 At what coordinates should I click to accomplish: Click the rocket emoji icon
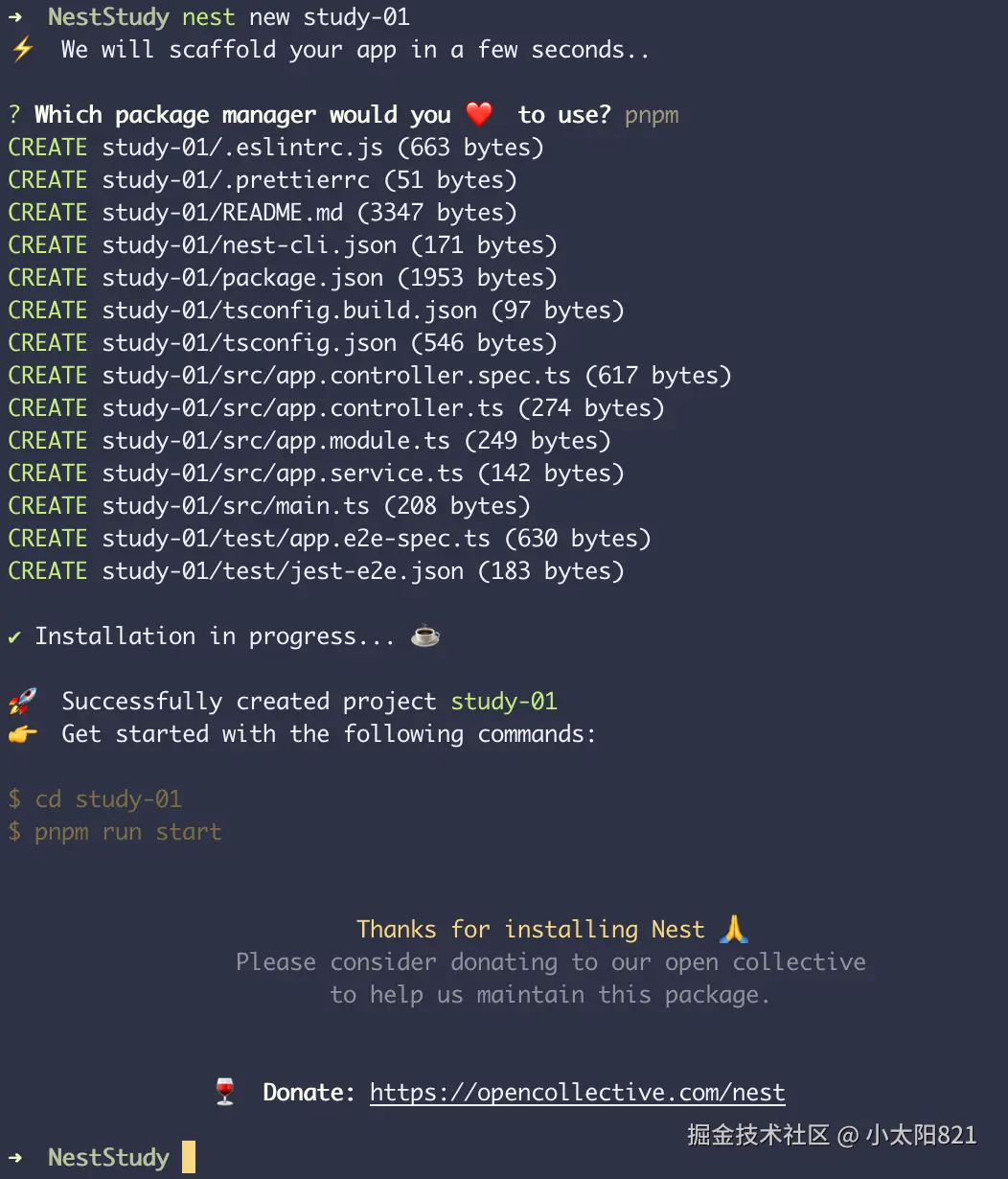22,702
